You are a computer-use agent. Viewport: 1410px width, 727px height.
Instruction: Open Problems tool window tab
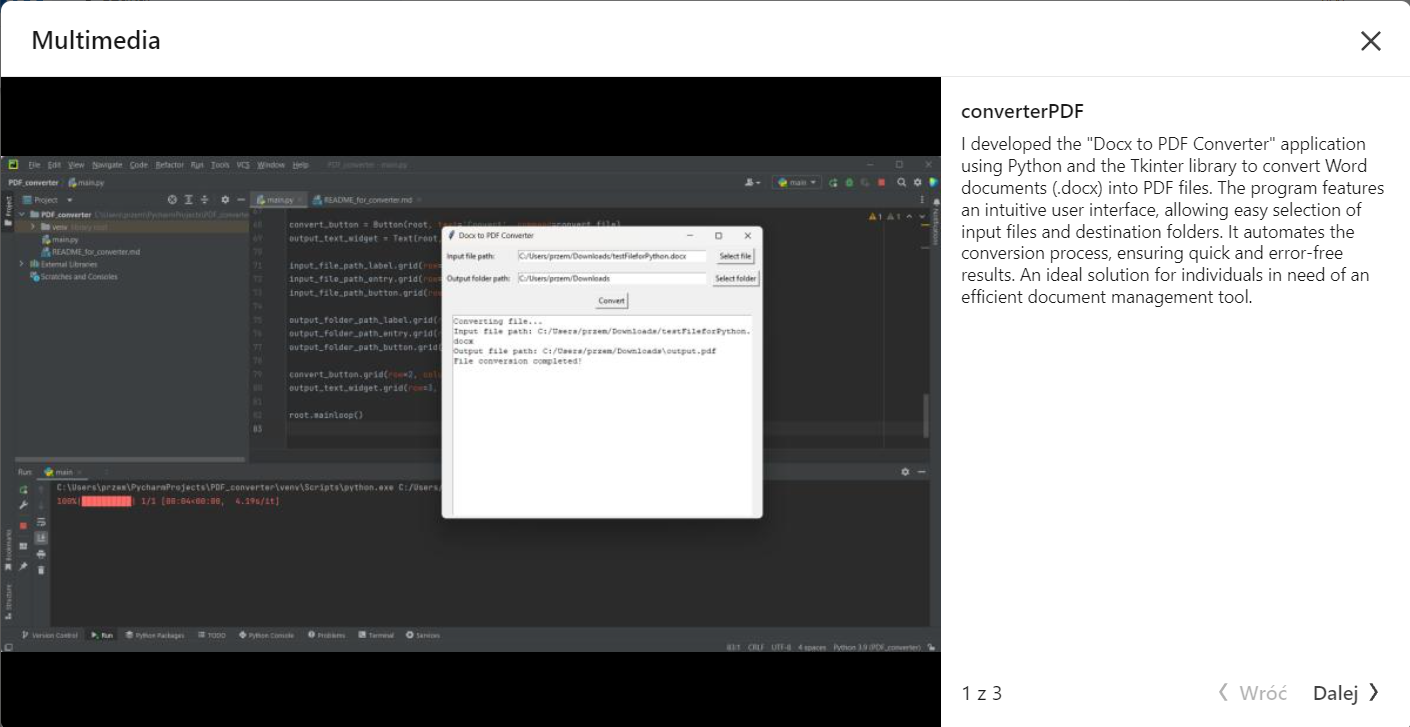coord(327,635)
